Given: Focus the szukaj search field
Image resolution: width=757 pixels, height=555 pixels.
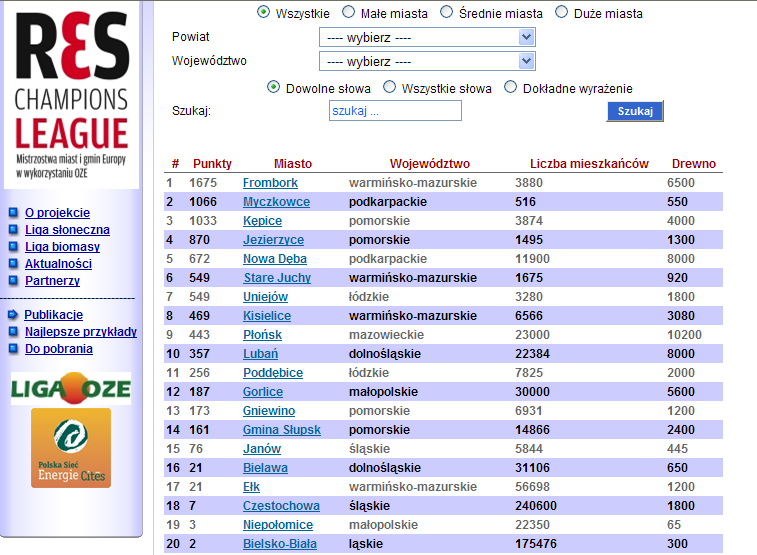Looking at the screenshot, I should [395, 111].
